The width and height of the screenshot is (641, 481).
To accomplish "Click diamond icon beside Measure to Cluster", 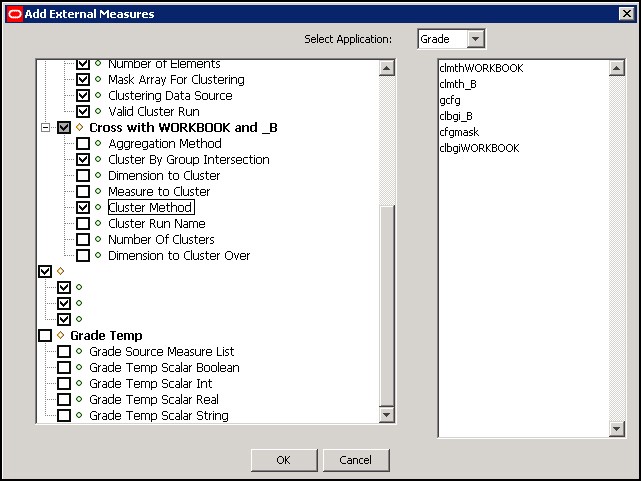I will [98, 191].
